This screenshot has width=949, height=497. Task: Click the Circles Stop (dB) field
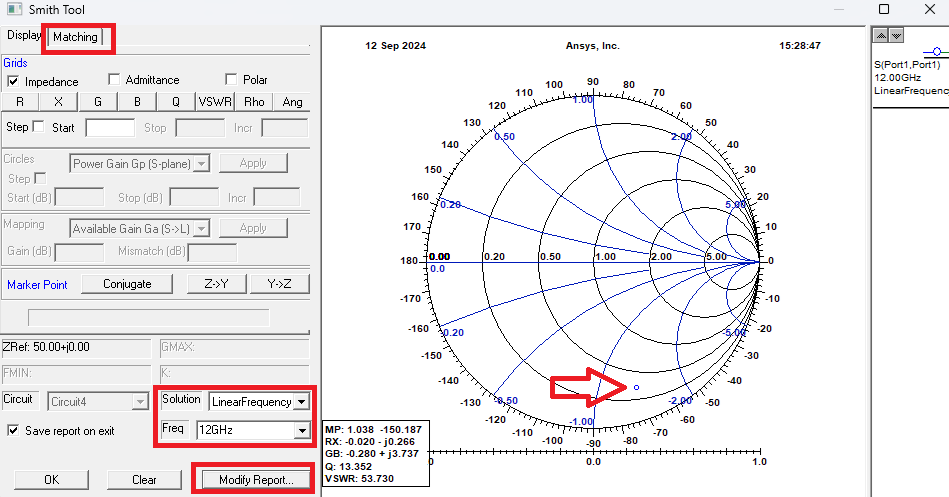194,197
